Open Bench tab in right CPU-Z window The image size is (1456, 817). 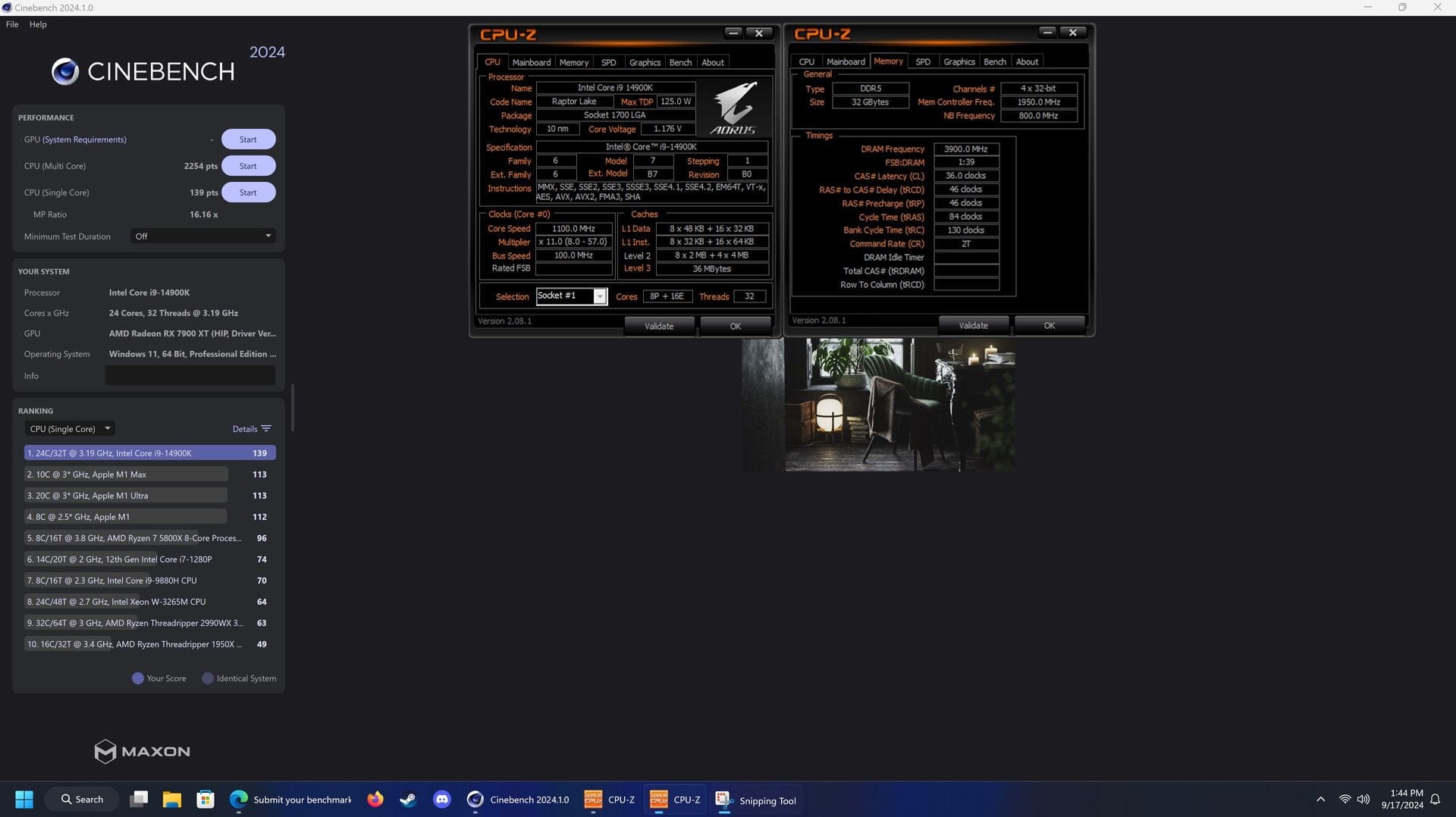[x=994, y=61]
